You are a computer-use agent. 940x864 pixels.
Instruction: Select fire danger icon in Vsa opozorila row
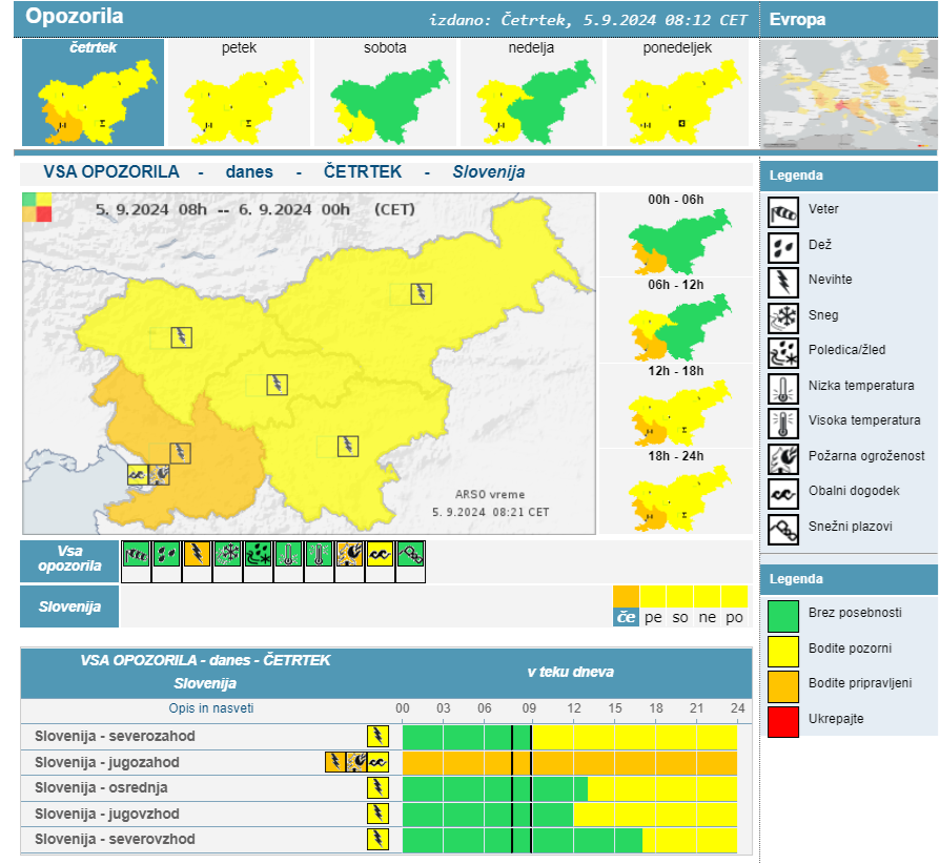click(x=349, y=553)
